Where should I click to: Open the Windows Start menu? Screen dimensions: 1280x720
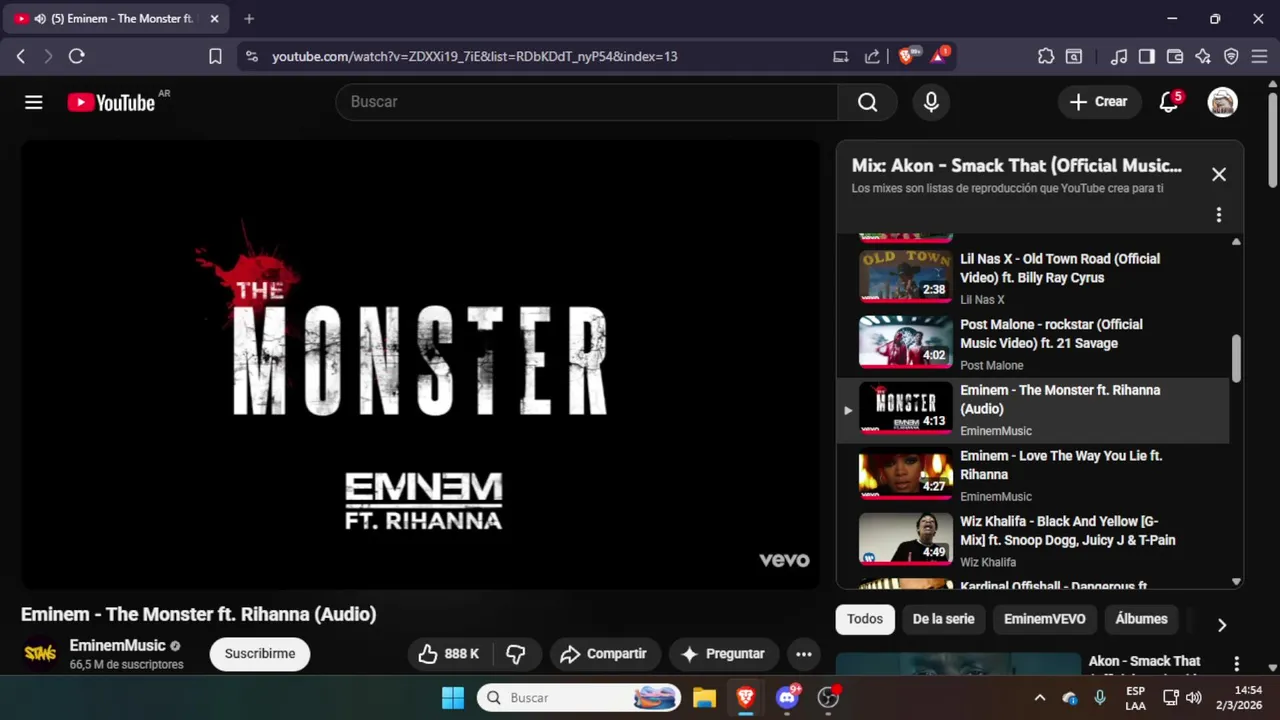453,698
